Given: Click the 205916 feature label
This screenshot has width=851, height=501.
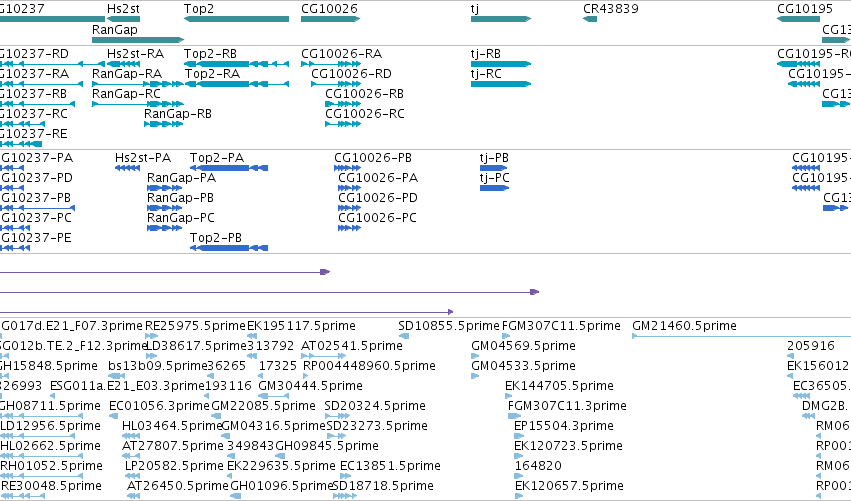Looking at the screenshot, I should click(811, 346).
